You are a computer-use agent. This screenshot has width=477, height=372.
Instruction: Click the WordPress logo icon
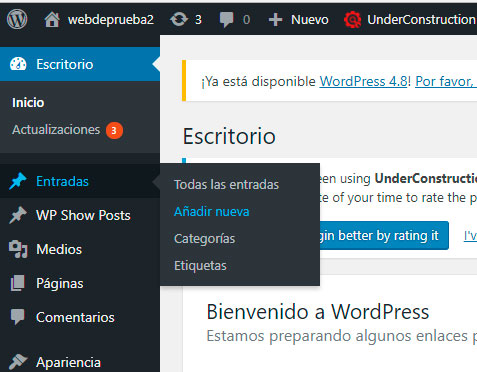point(17,19)
